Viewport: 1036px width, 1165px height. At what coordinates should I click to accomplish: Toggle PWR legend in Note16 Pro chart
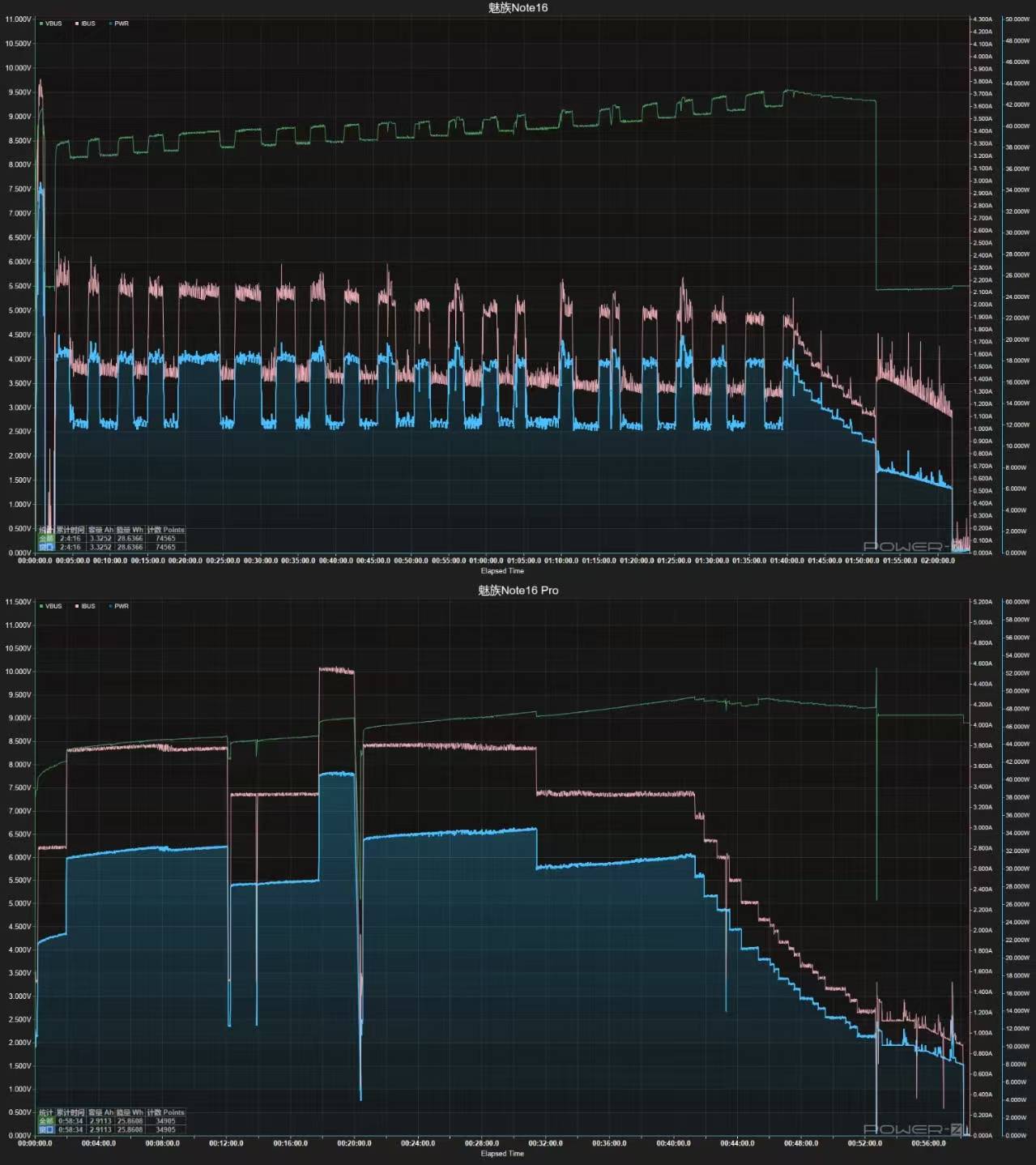[x=118, y=606]
